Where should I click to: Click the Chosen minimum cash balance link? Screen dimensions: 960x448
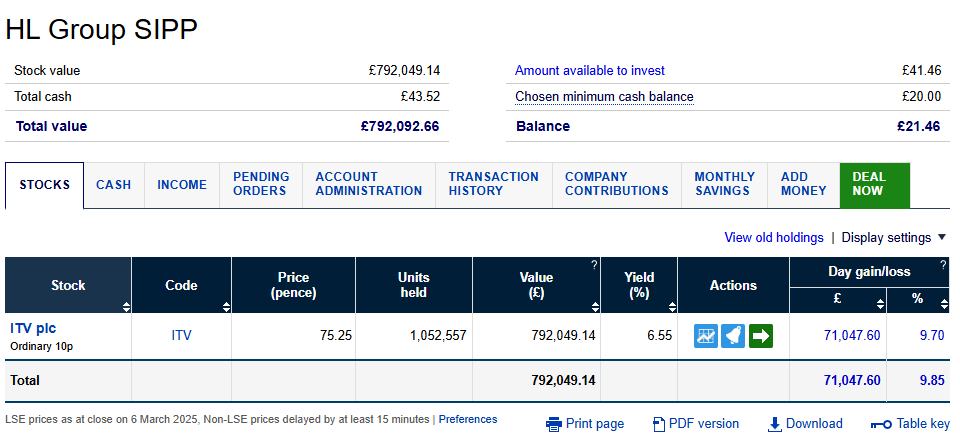click(604, 97)
